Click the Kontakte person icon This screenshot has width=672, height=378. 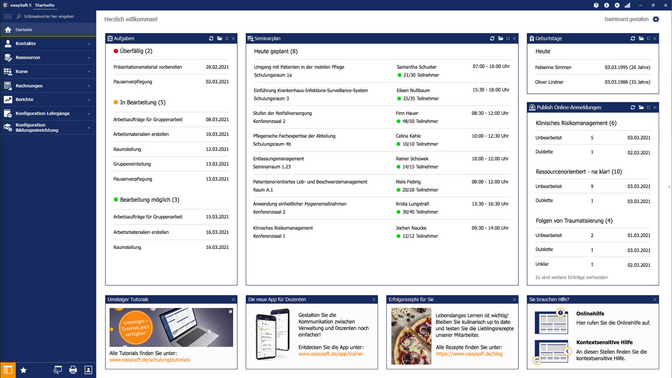click(x=8, y=43)
